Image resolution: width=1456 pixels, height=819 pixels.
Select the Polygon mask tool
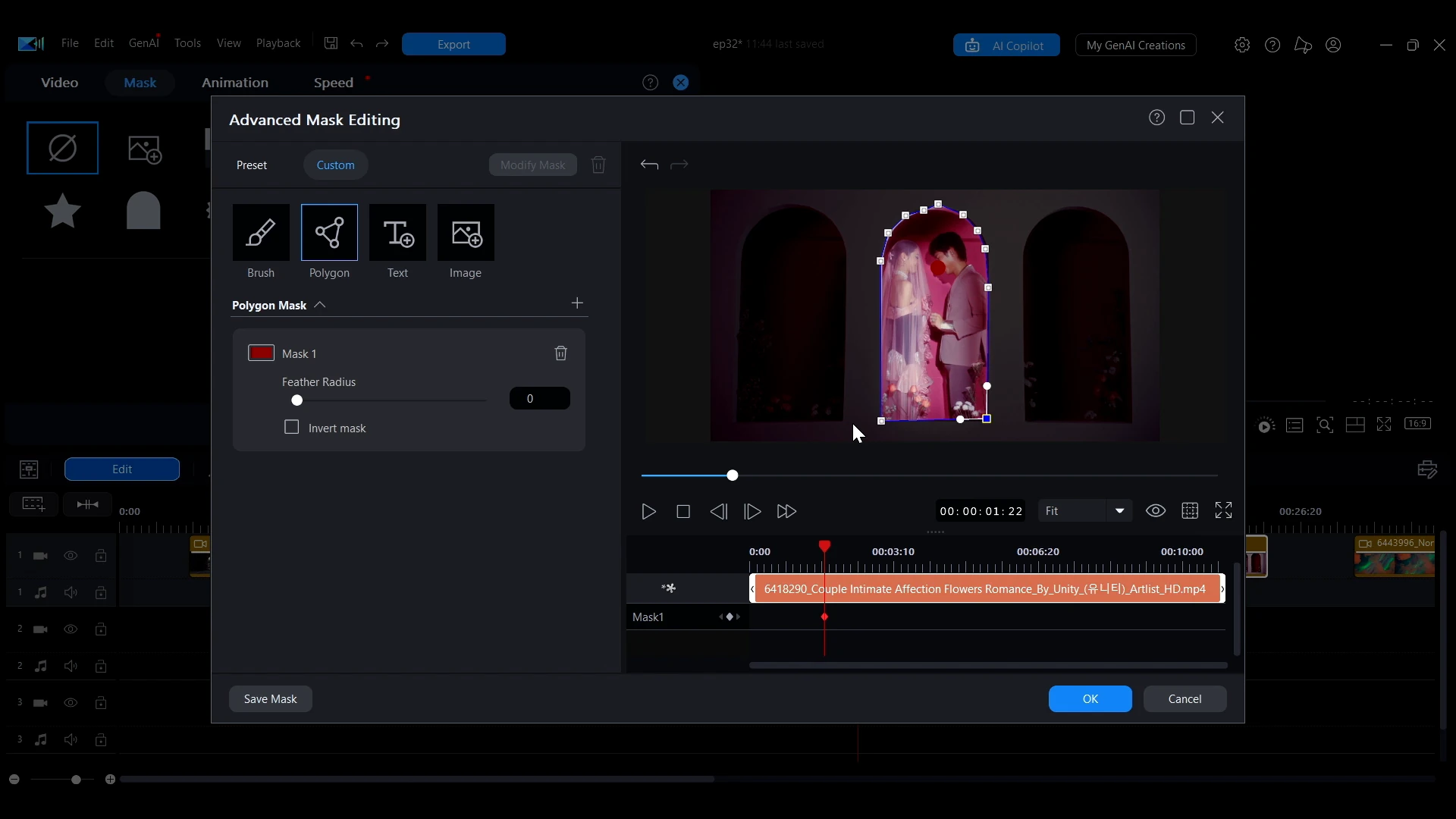click(329, 233)
